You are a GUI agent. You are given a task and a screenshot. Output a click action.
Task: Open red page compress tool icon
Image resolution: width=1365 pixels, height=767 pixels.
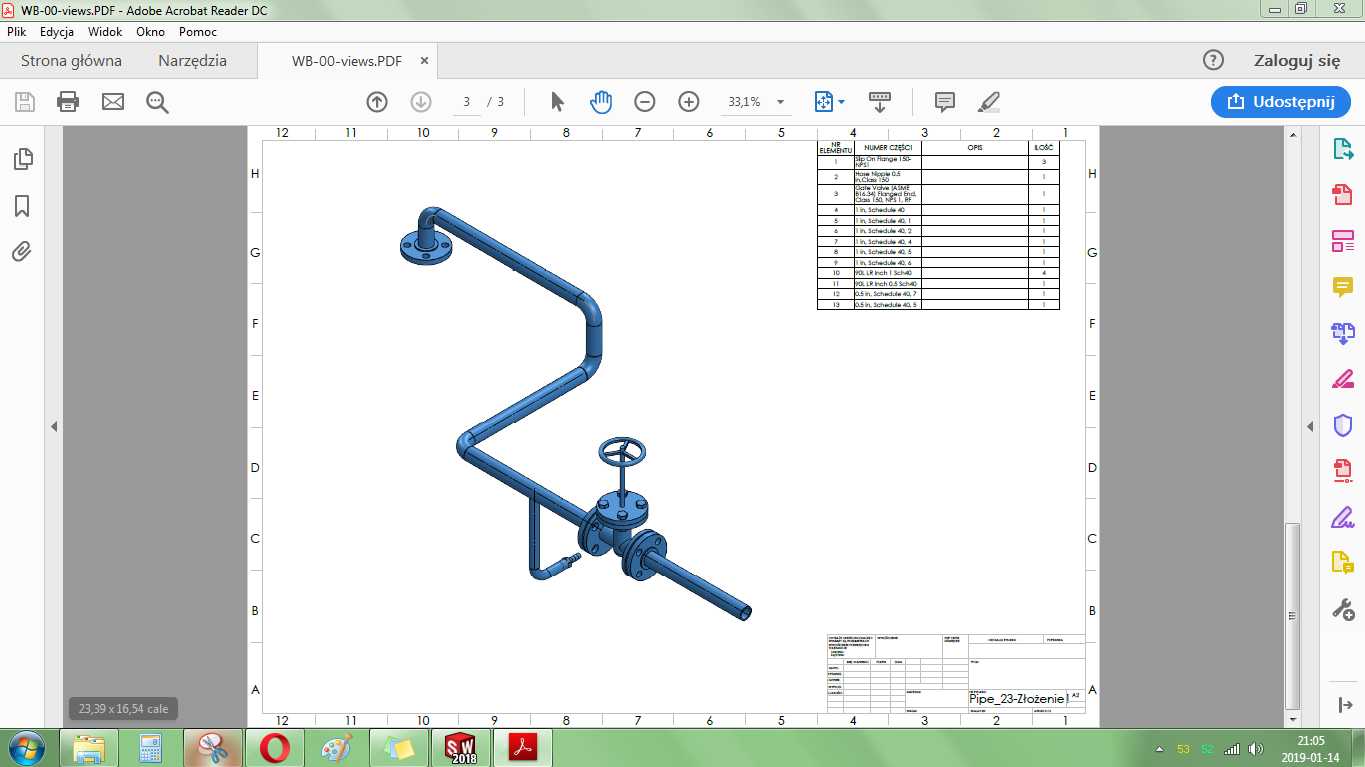[1342, 471]
